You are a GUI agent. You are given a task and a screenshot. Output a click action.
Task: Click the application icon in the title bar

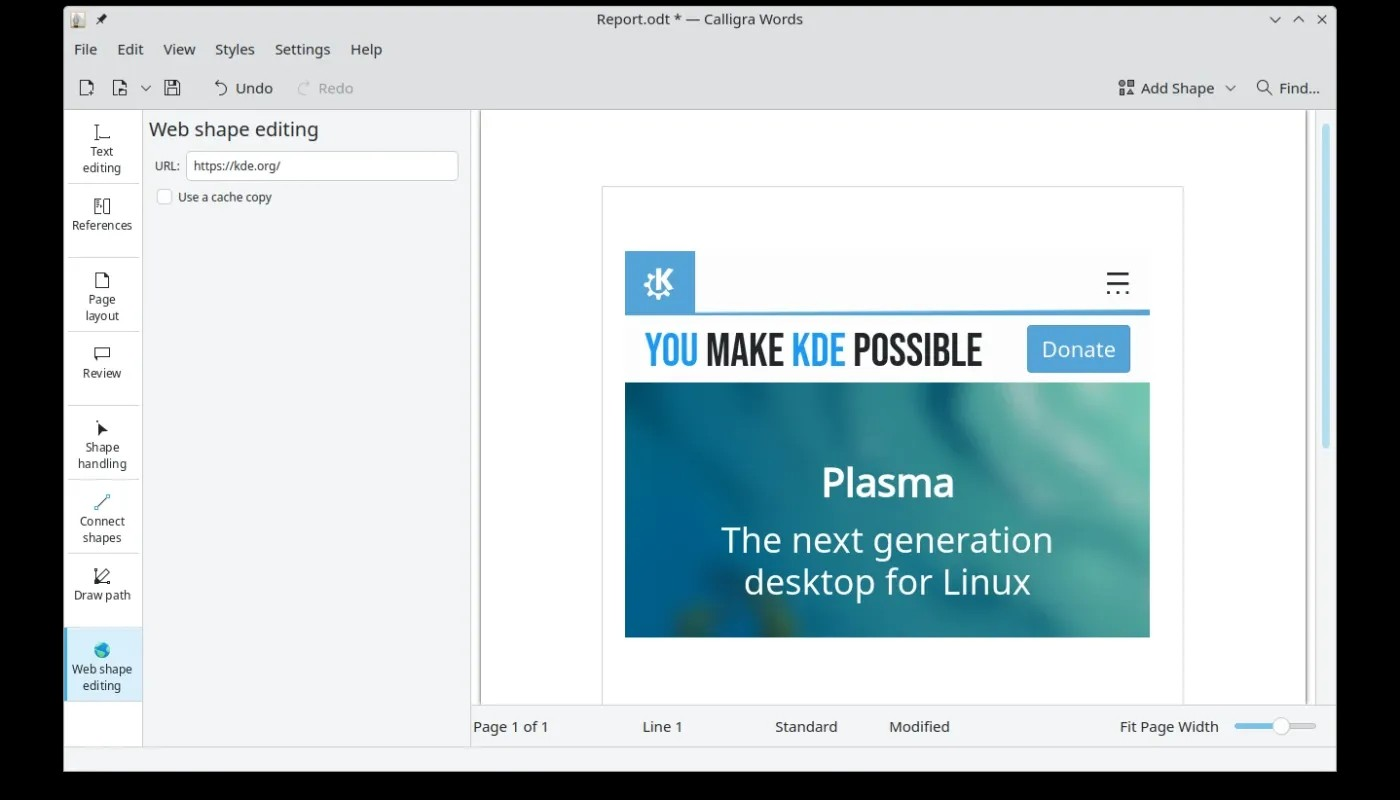point(78,19)
